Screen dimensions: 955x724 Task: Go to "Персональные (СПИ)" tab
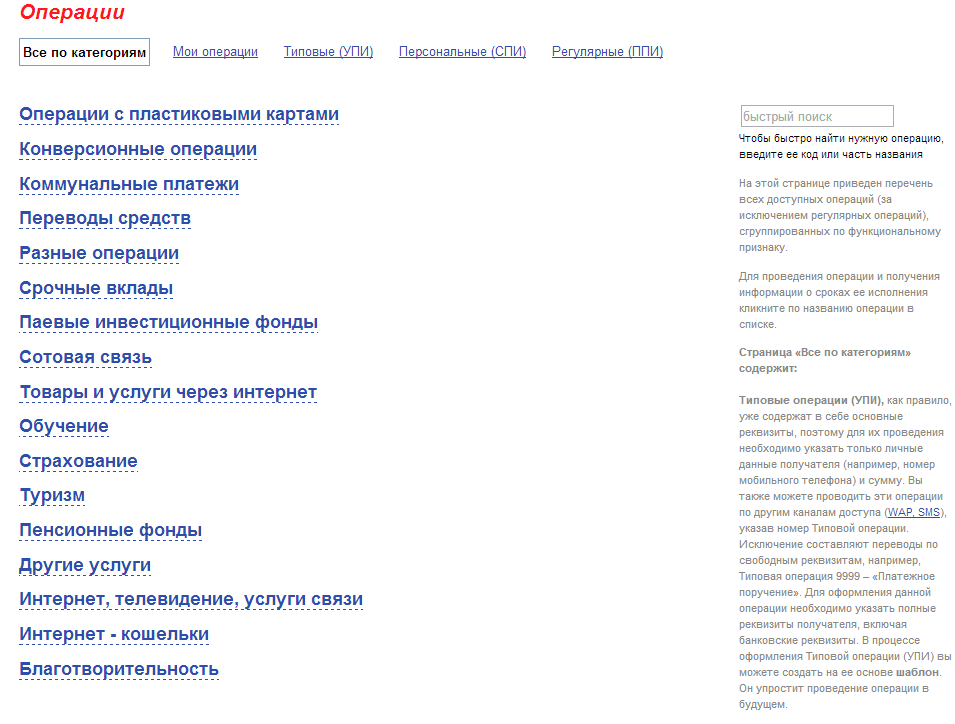462,52
